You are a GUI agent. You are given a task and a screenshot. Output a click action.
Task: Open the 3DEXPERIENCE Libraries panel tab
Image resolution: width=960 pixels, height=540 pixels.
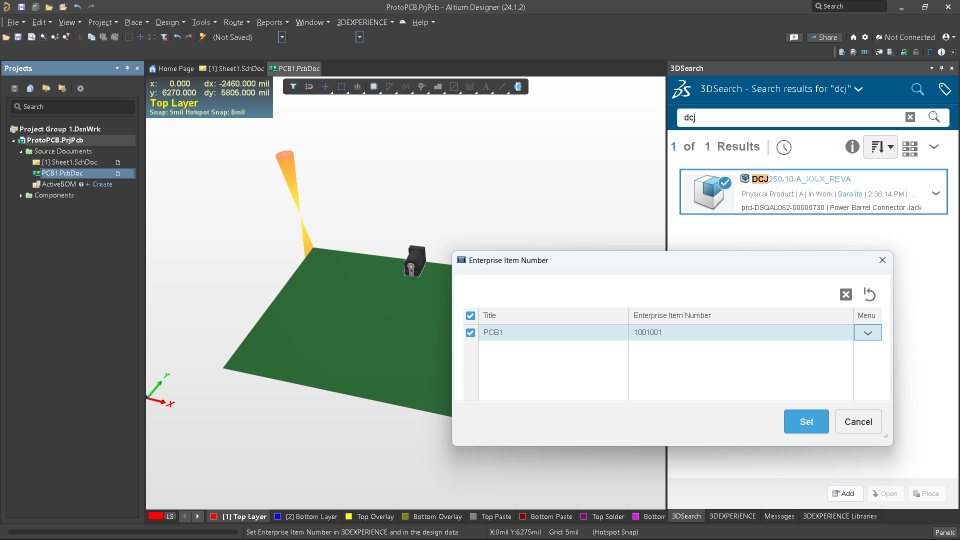point(839,516)
